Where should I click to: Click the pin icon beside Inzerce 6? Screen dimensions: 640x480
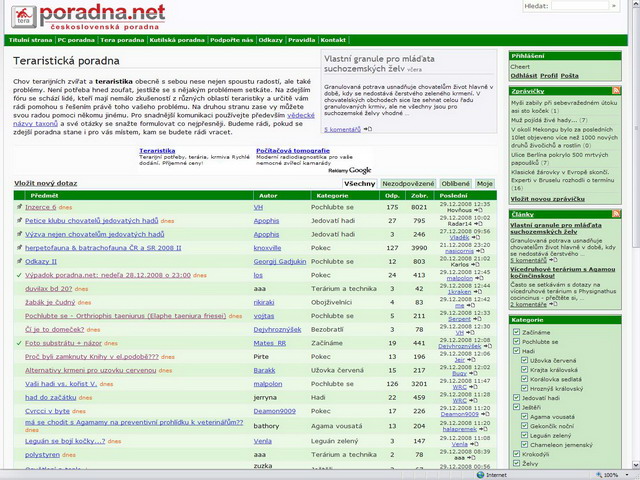pos(19,207)
